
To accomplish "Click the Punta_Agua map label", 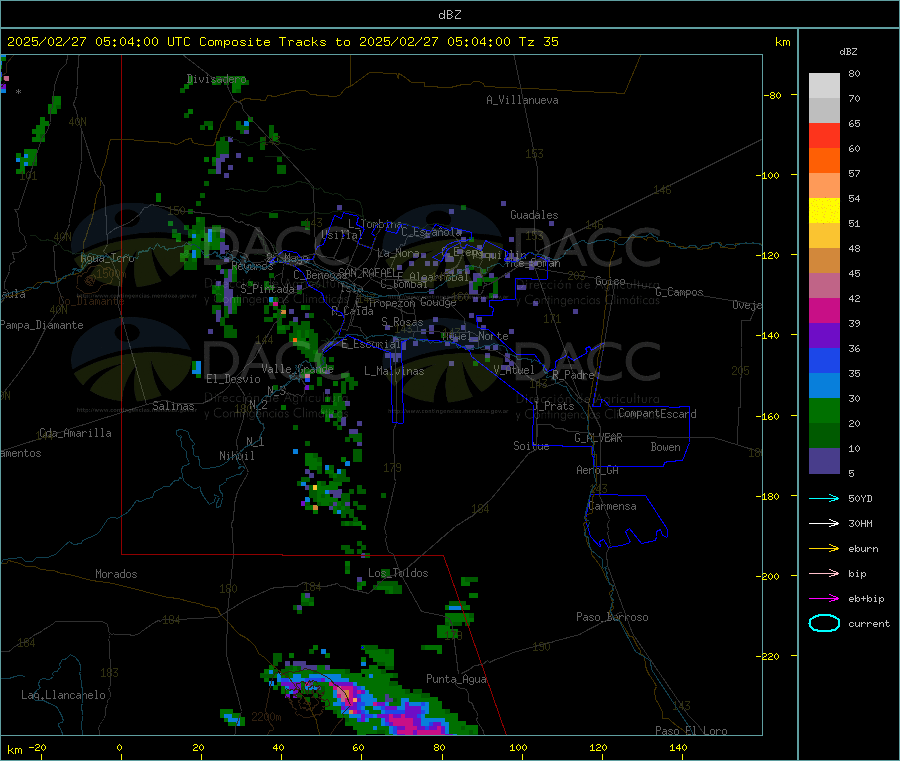I will [x=456, y=679].
